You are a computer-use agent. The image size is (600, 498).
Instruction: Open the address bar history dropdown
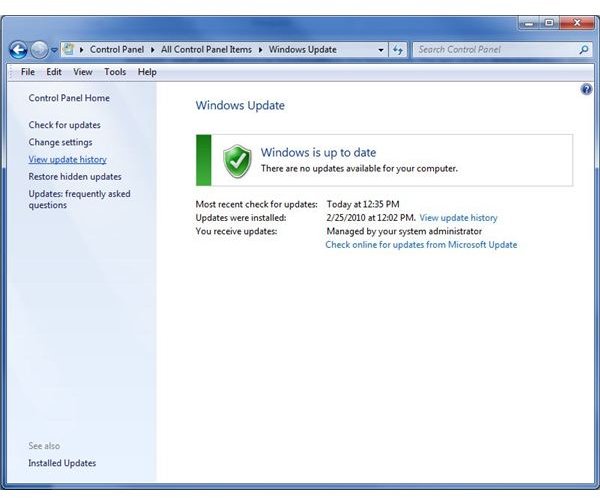click(x=381, y=50)
